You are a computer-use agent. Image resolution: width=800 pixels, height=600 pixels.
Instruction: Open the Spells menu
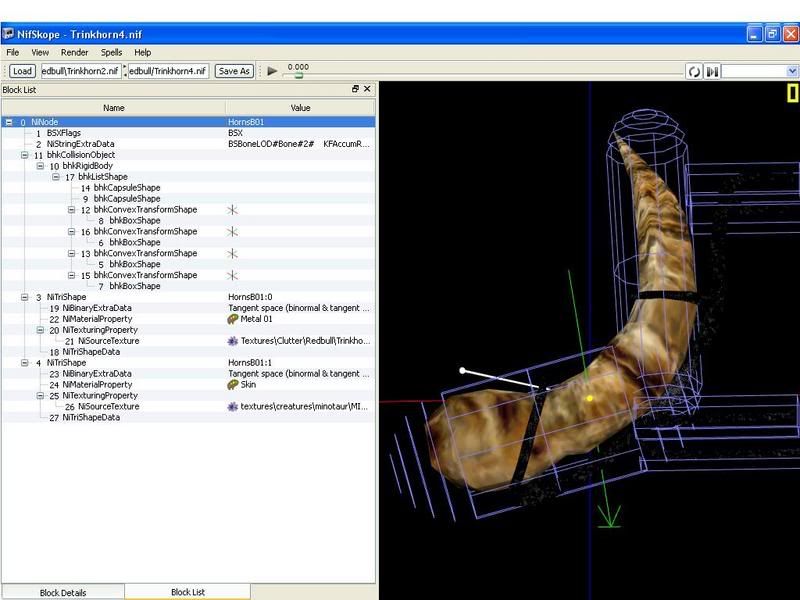[x=111, y=52]
